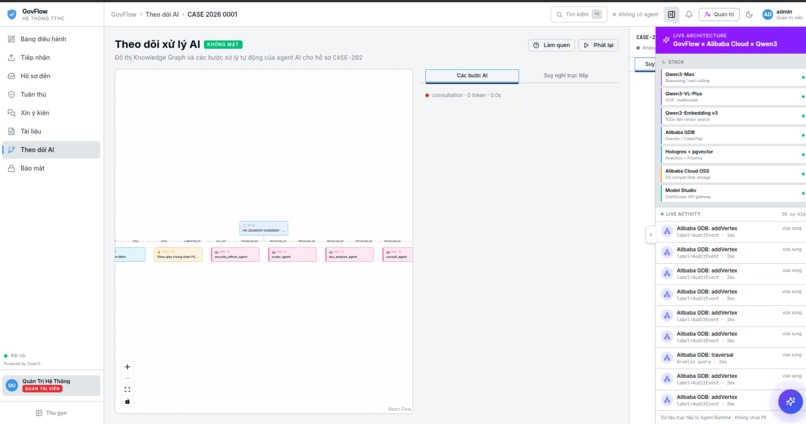The image size is (806, 424).
Task: Zoom in on the graph canvas
Action: click(127, 367)
